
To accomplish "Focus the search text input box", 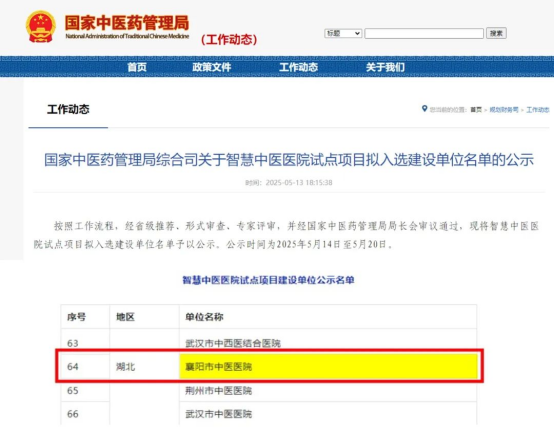I will [424, 34].
